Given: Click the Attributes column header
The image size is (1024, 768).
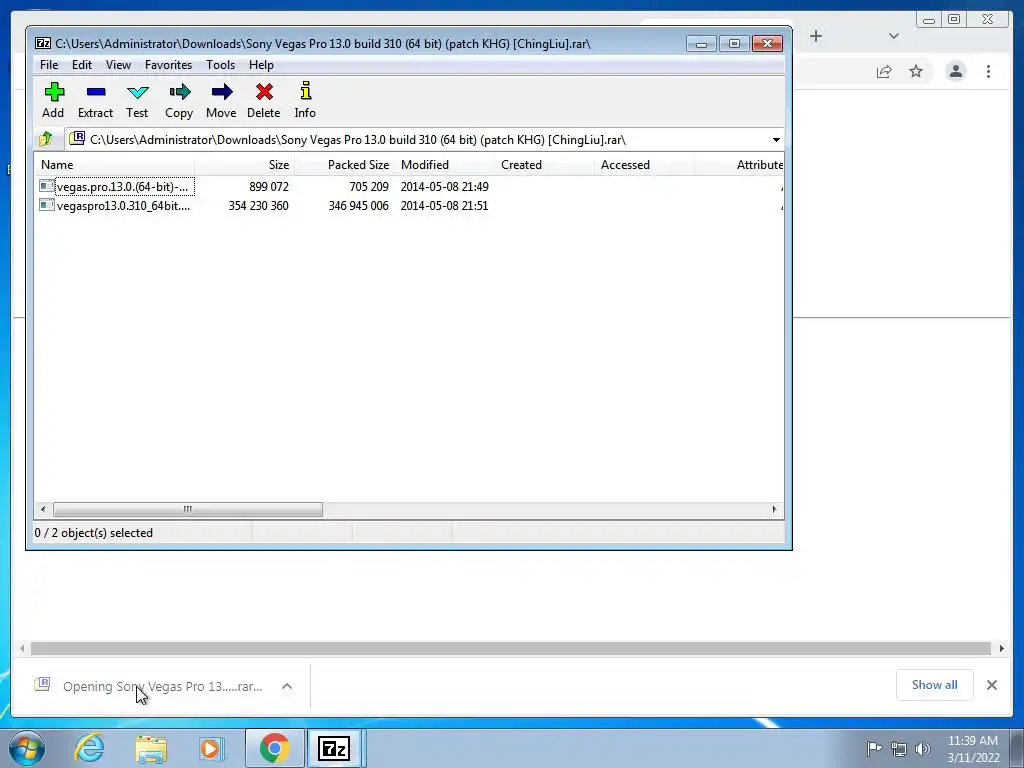Looking at the screenshot, I should pos(739,165).
